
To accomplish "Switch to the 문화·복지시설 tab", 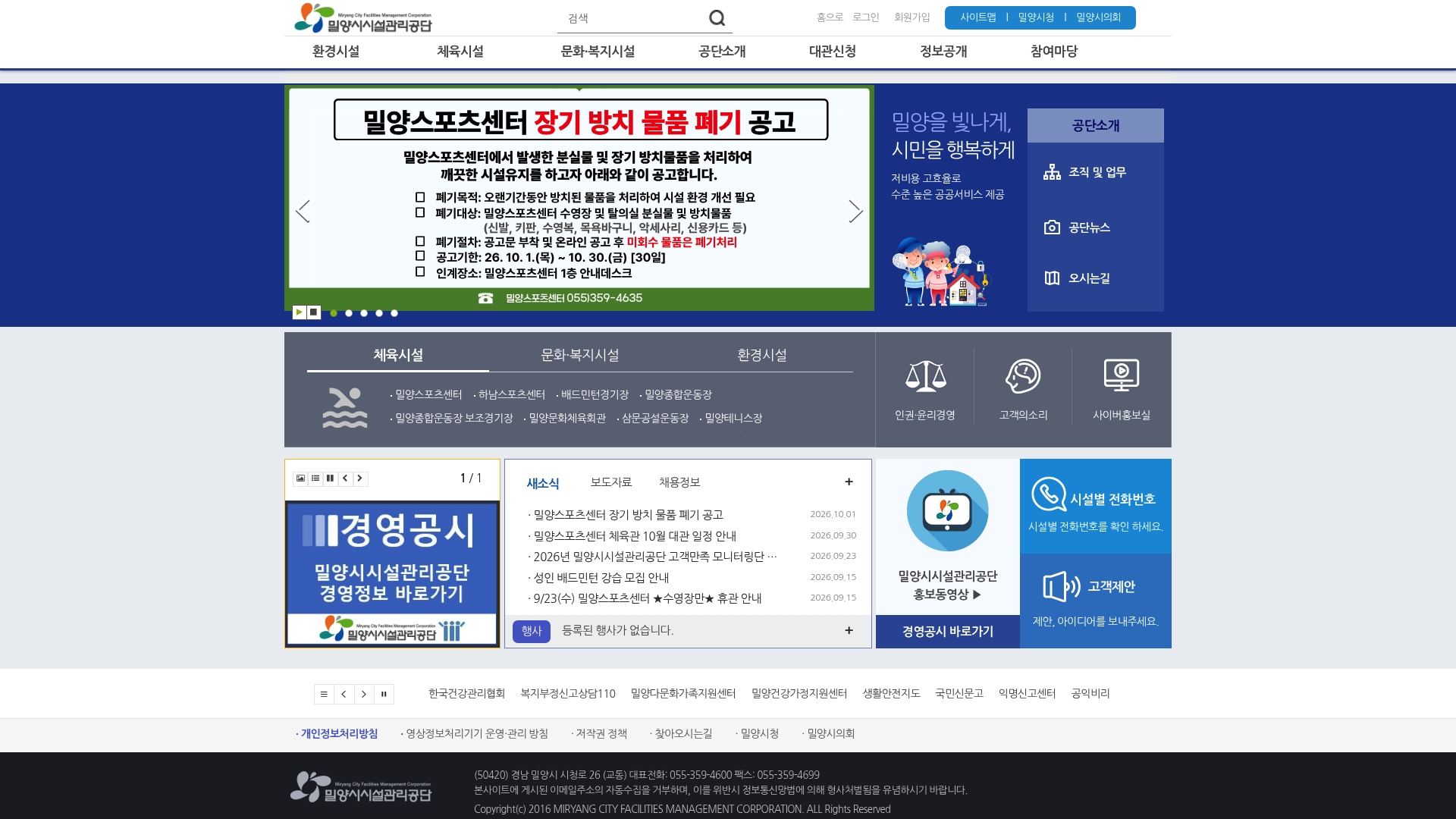I will coord(580,355).
